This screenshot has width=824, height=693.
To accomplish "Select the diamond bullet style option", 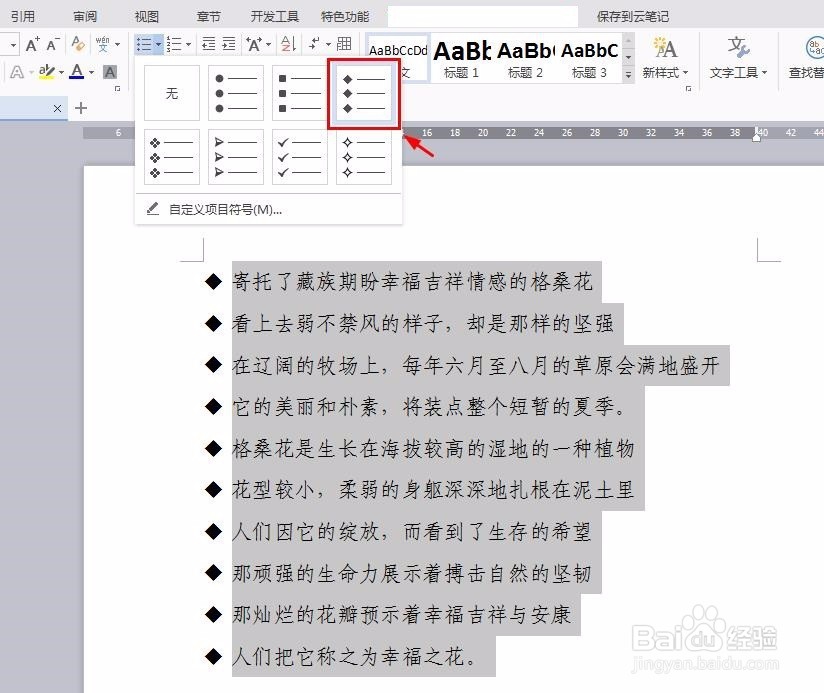I will click(363, 93).
